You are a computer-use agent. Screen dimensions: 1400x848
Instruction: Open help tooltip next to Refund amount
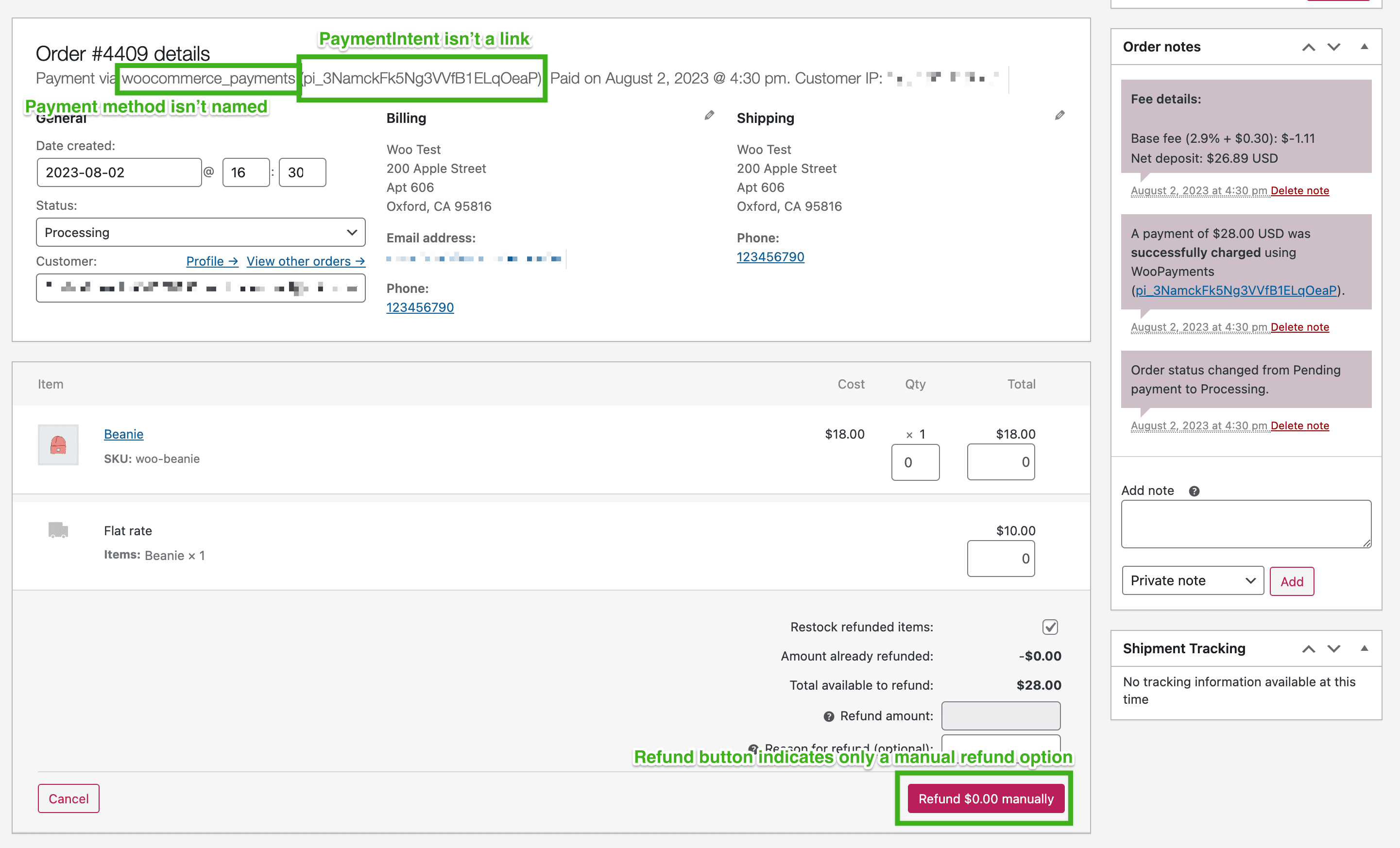tap(828, 716)
